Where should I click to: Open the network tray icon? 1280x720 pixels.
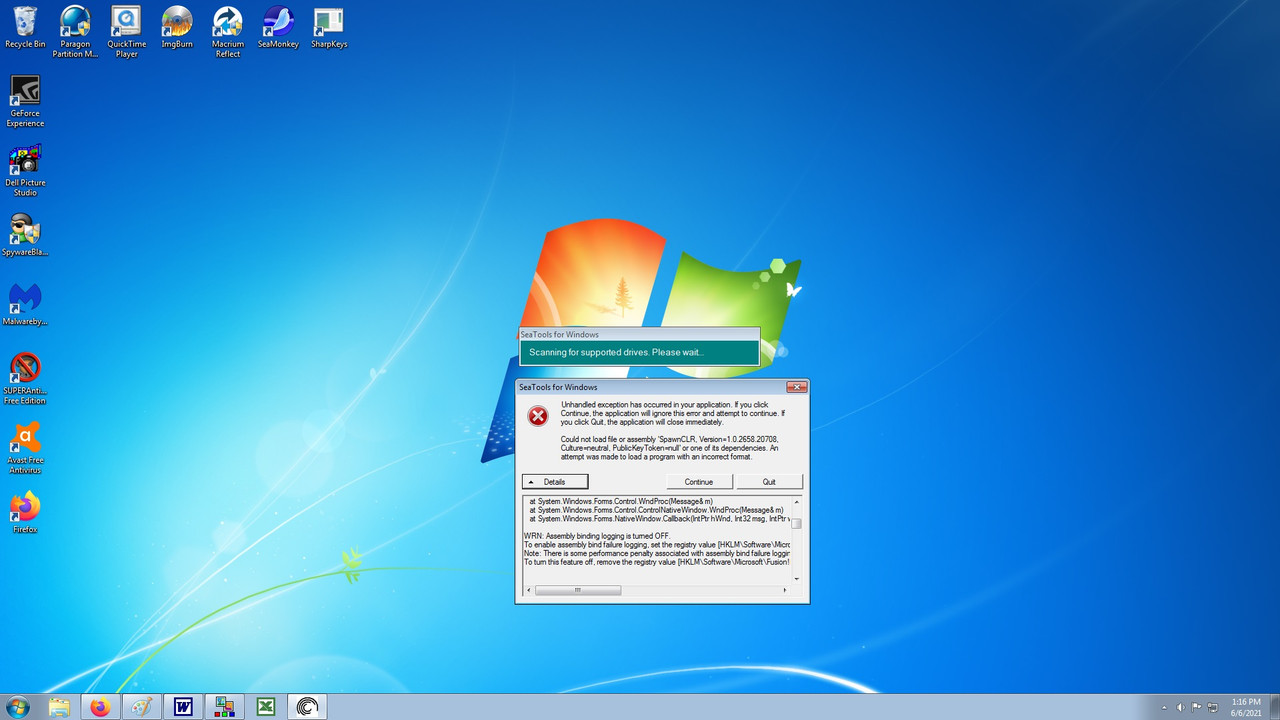1212,707
